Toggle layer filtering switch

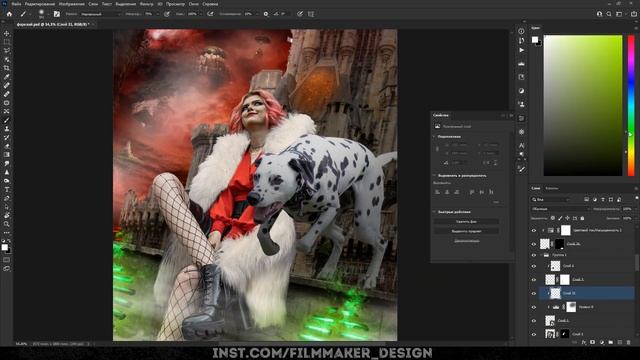pyautogui.click(x=637, y=199)
